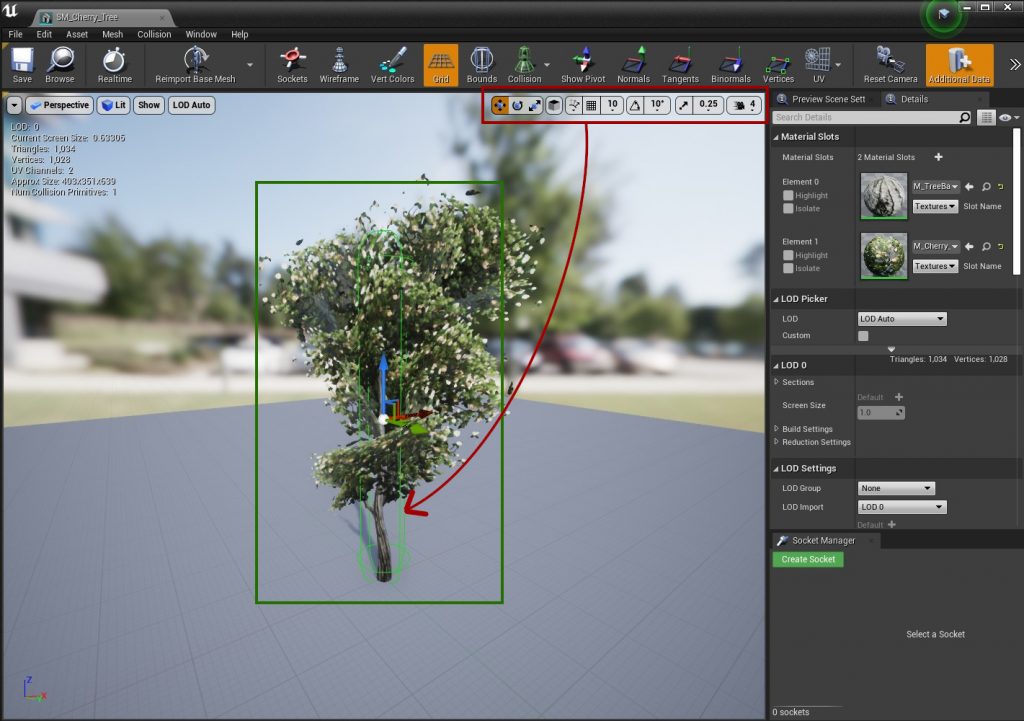Reset Camera to frame the mesh
Viewport: 1024px width, 721px height.
click(x=890, y=65)
